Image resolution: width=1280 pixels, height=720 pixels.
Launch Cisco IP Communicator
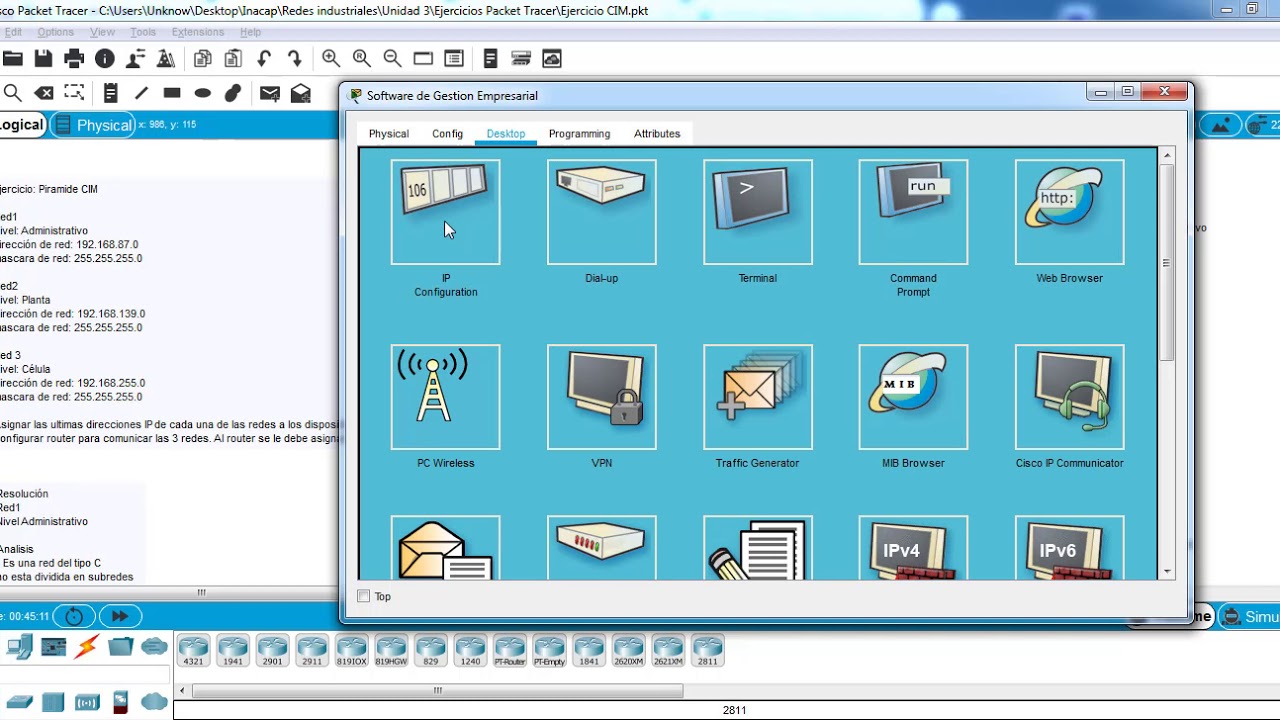click(x=1069, y=397)
